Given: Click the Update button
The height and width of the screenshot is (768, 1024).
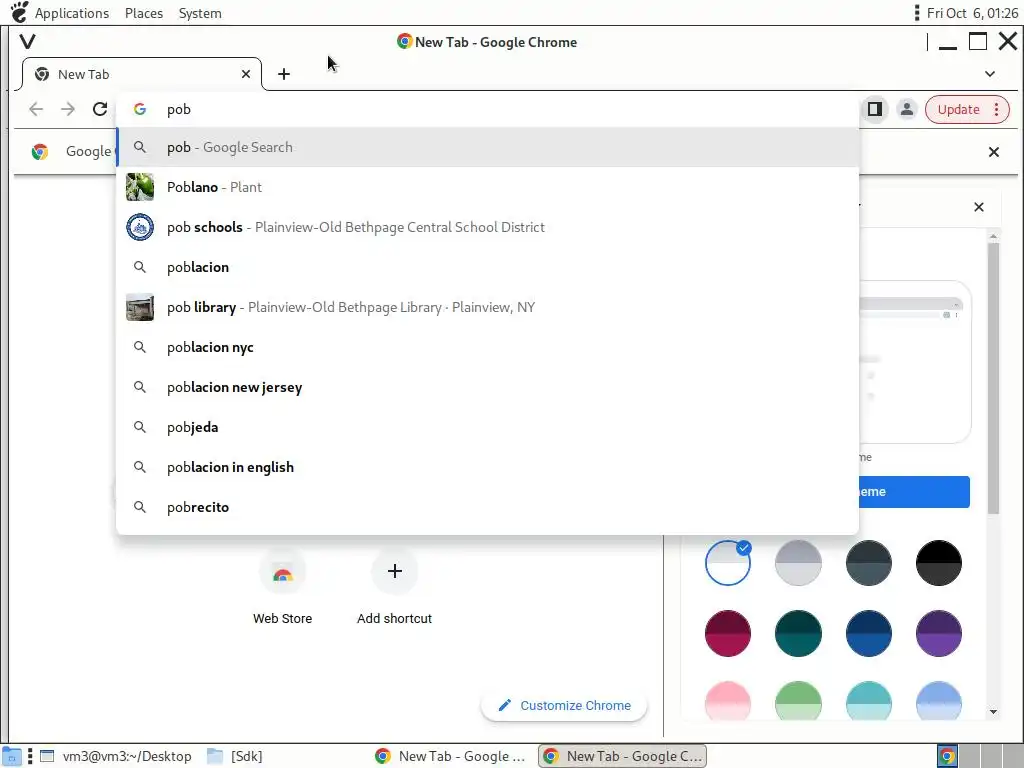Looking at the screenshot, I should point(958,109).
